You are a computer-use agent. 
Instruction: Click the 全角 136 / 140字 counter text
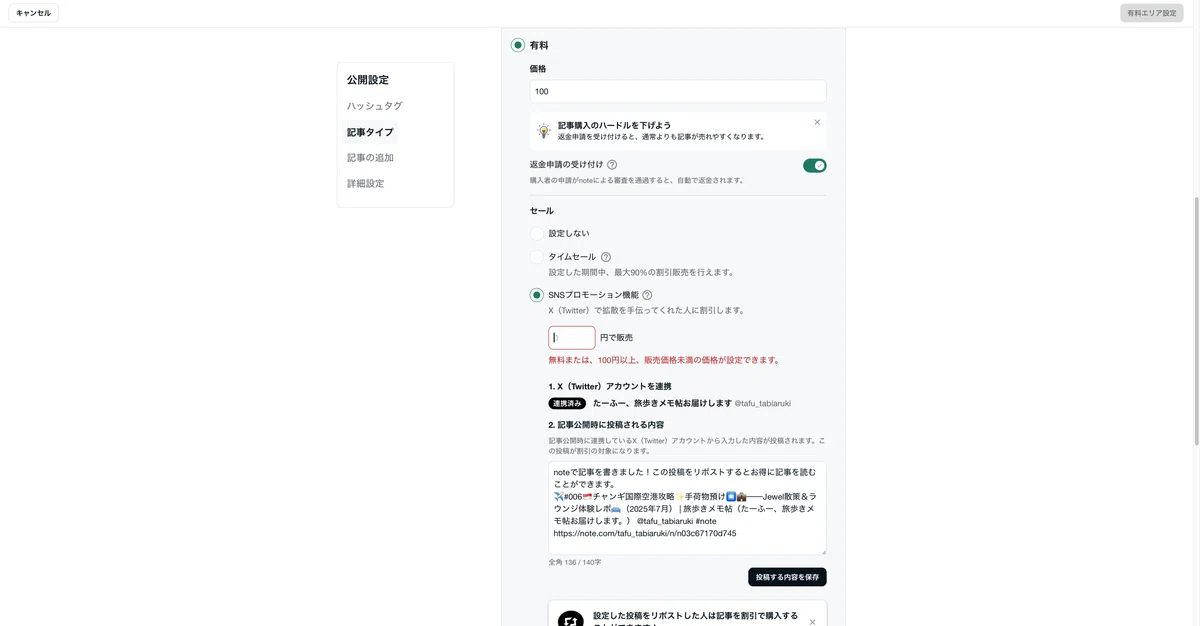click(x=575, y=562)
